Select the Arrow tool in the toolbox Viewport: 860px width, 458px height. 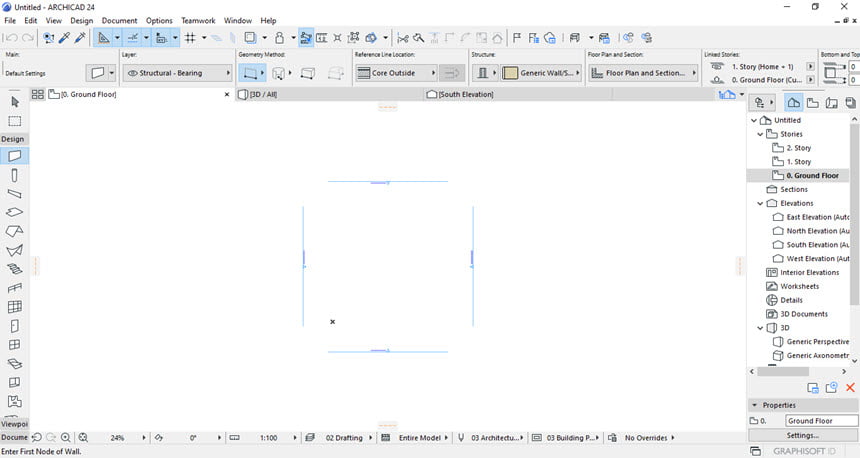pyautogui.click(x=15, y=102)
